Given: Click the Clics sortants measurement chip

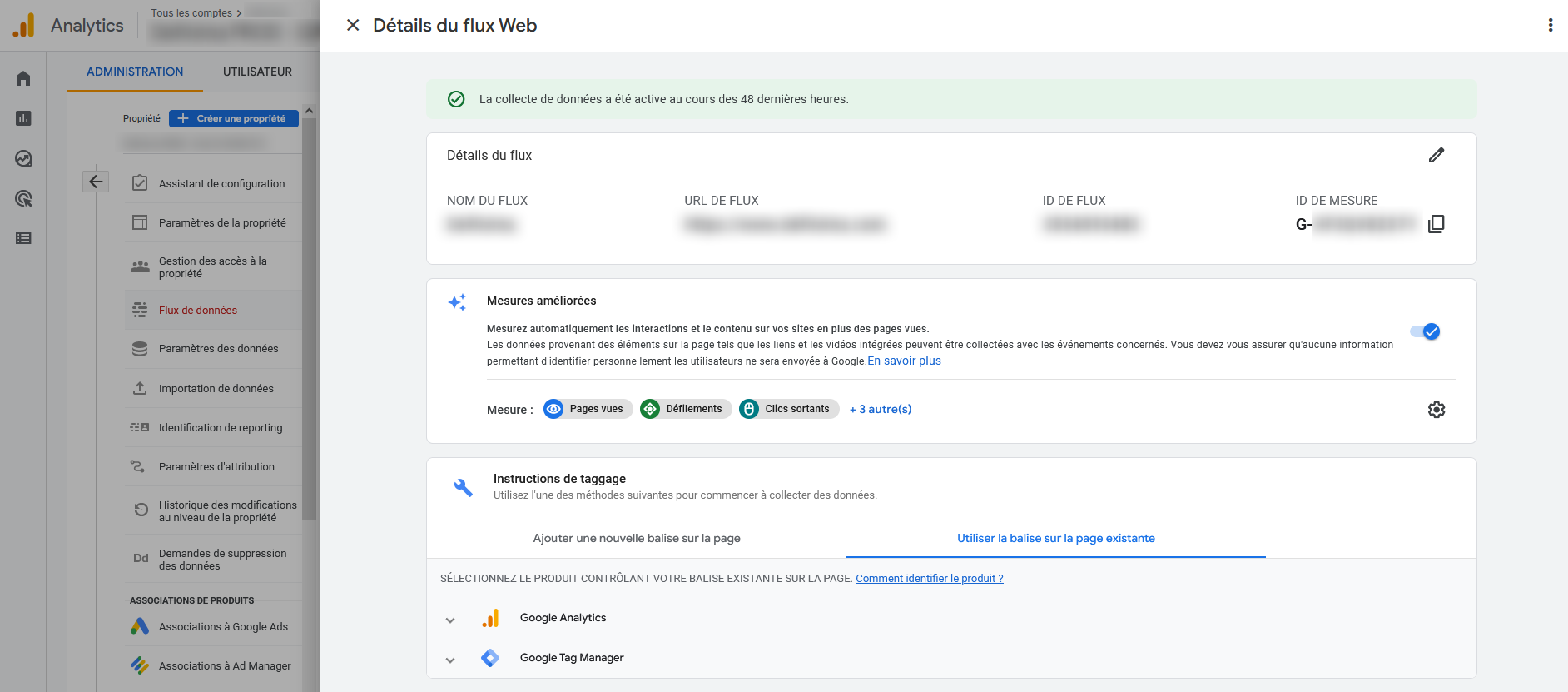Looking at the screenshot, I should click(789, 409).
